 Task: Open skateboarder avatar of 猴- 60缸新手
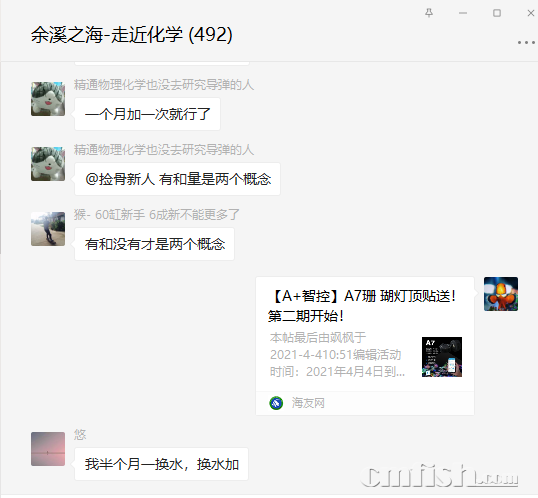pos(48,229)
